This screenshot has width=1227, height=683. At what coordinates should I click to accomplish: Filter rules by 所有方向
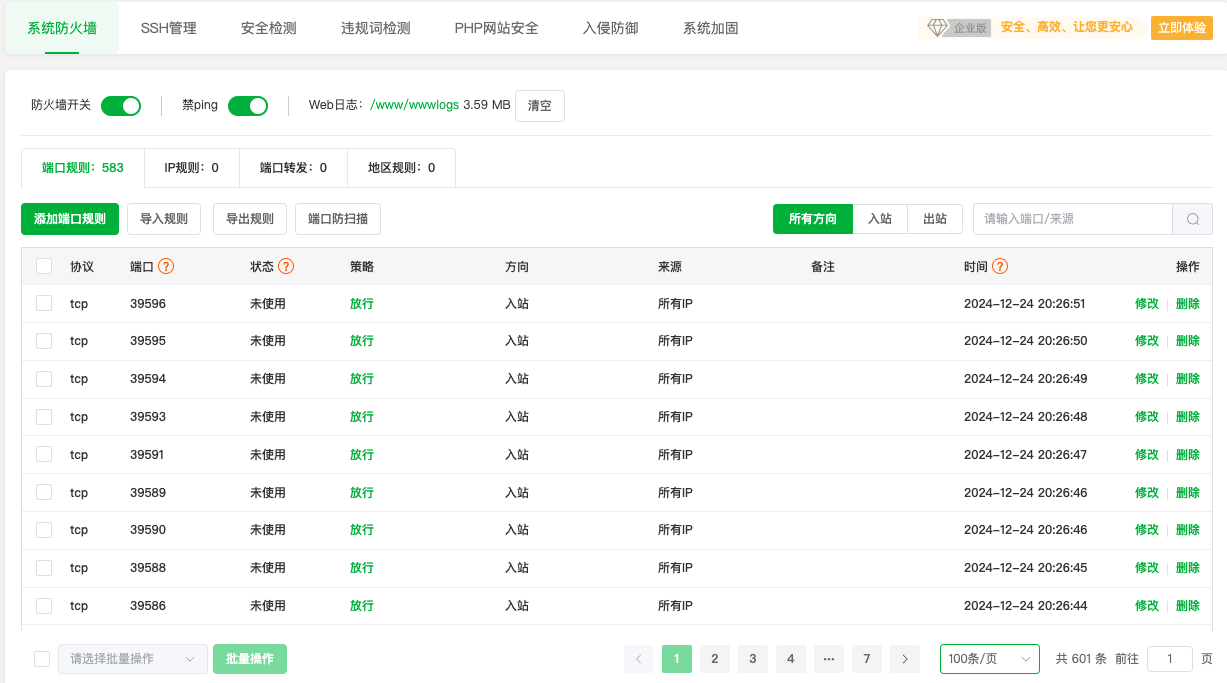[x=813, y=219]
